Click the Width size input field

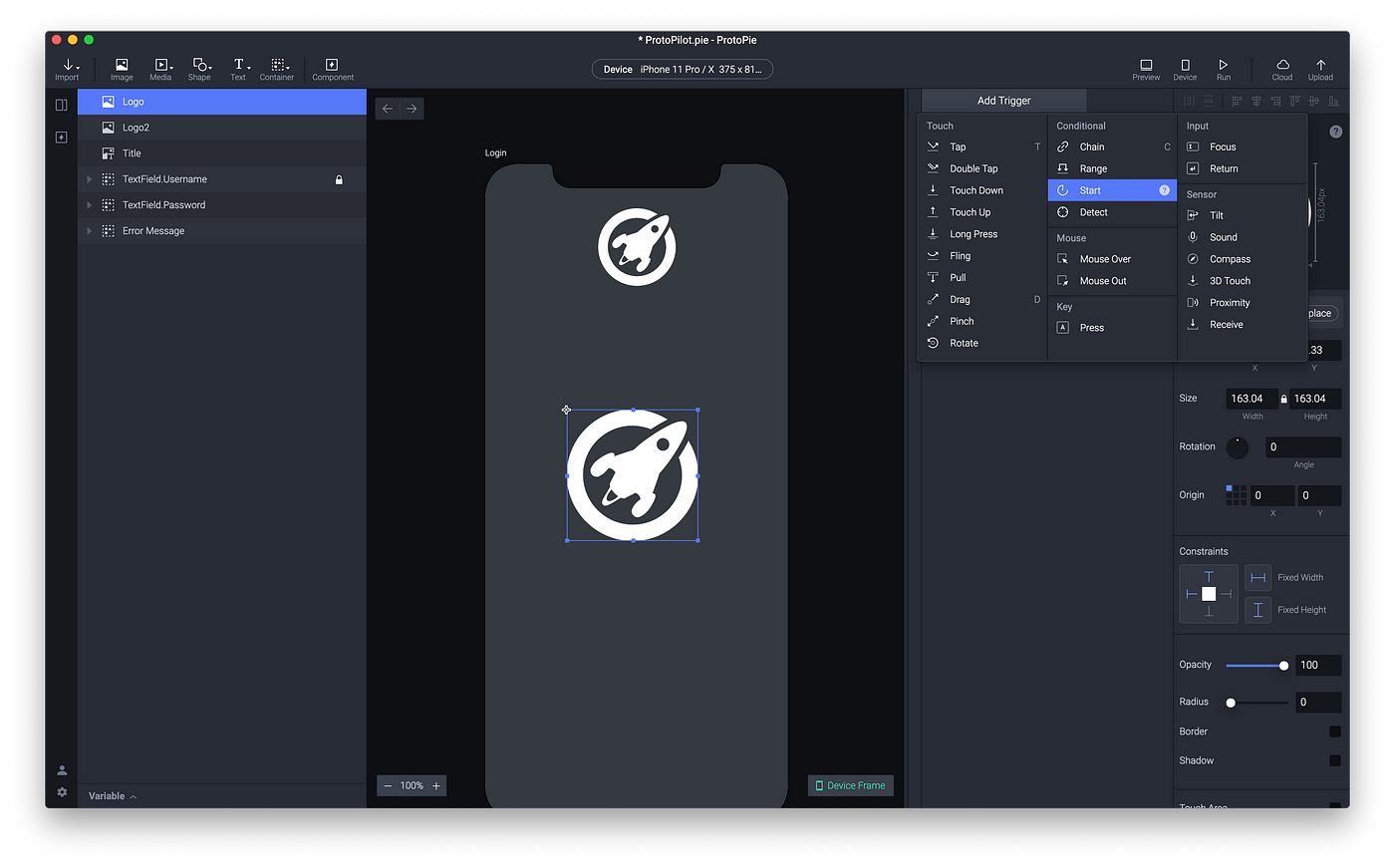(x=1252, y=399)
